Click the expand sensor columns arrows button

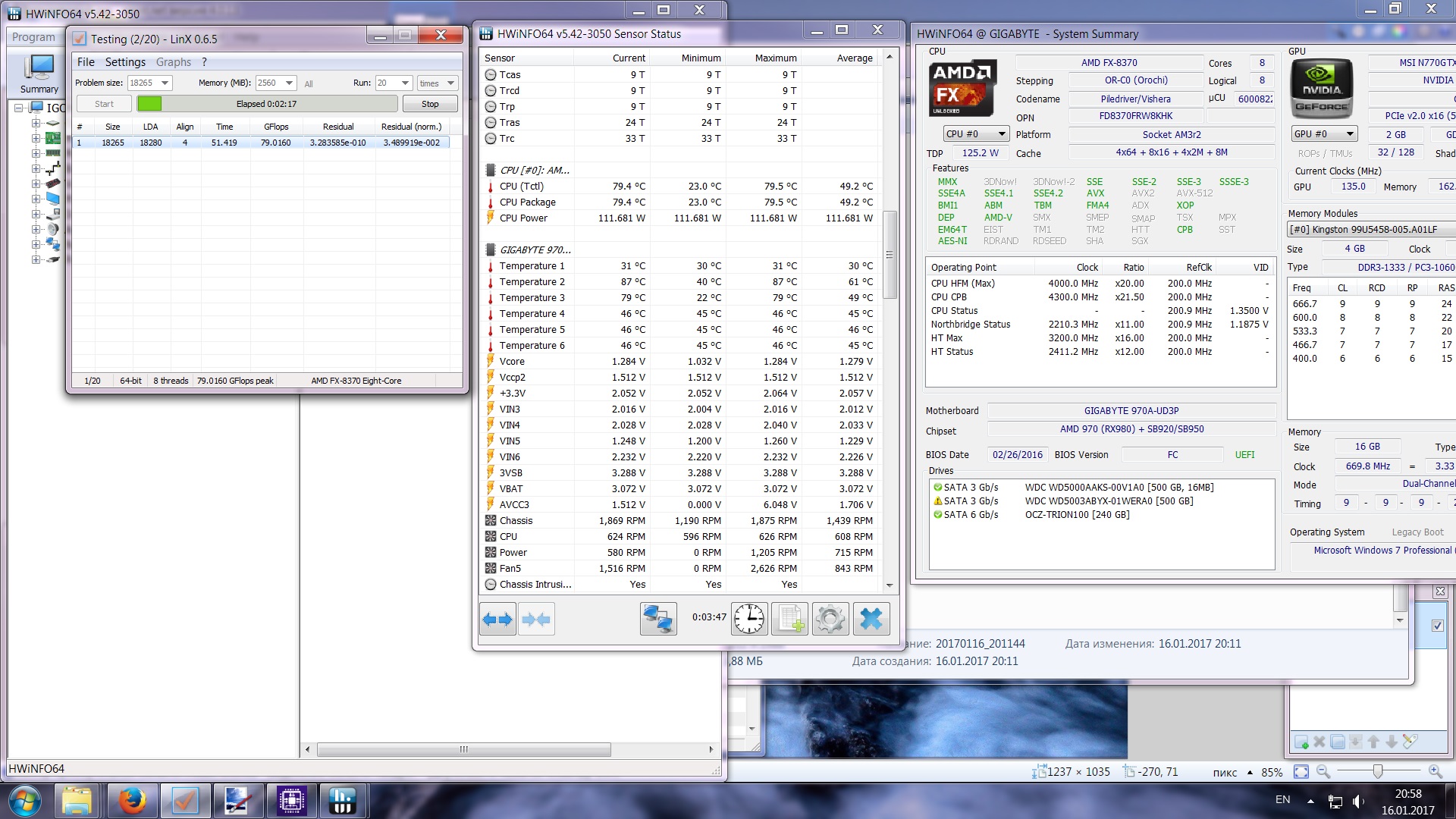497,620
